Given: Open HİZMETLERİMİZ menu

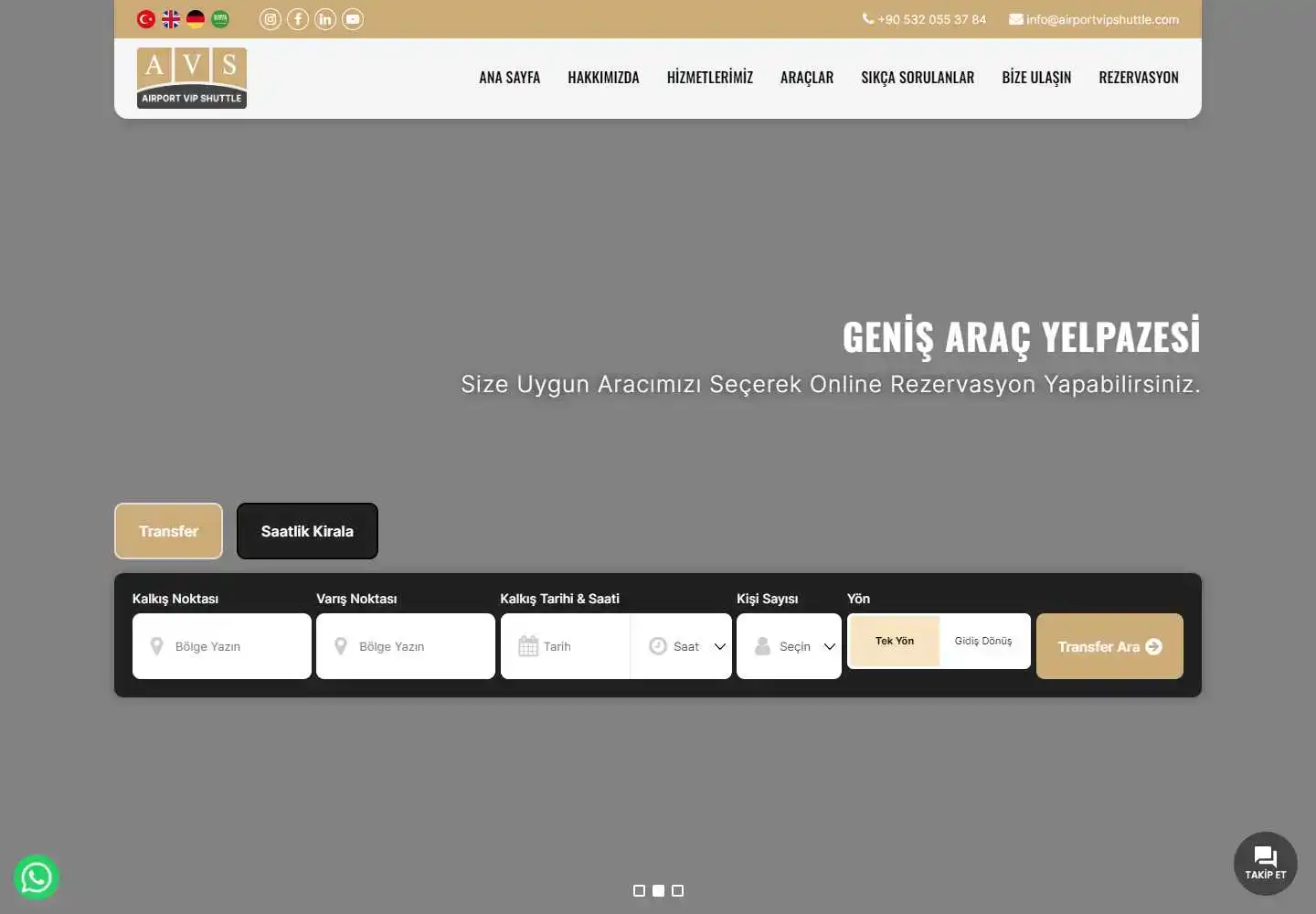Looking at the screenshot, I should [710, 78].
